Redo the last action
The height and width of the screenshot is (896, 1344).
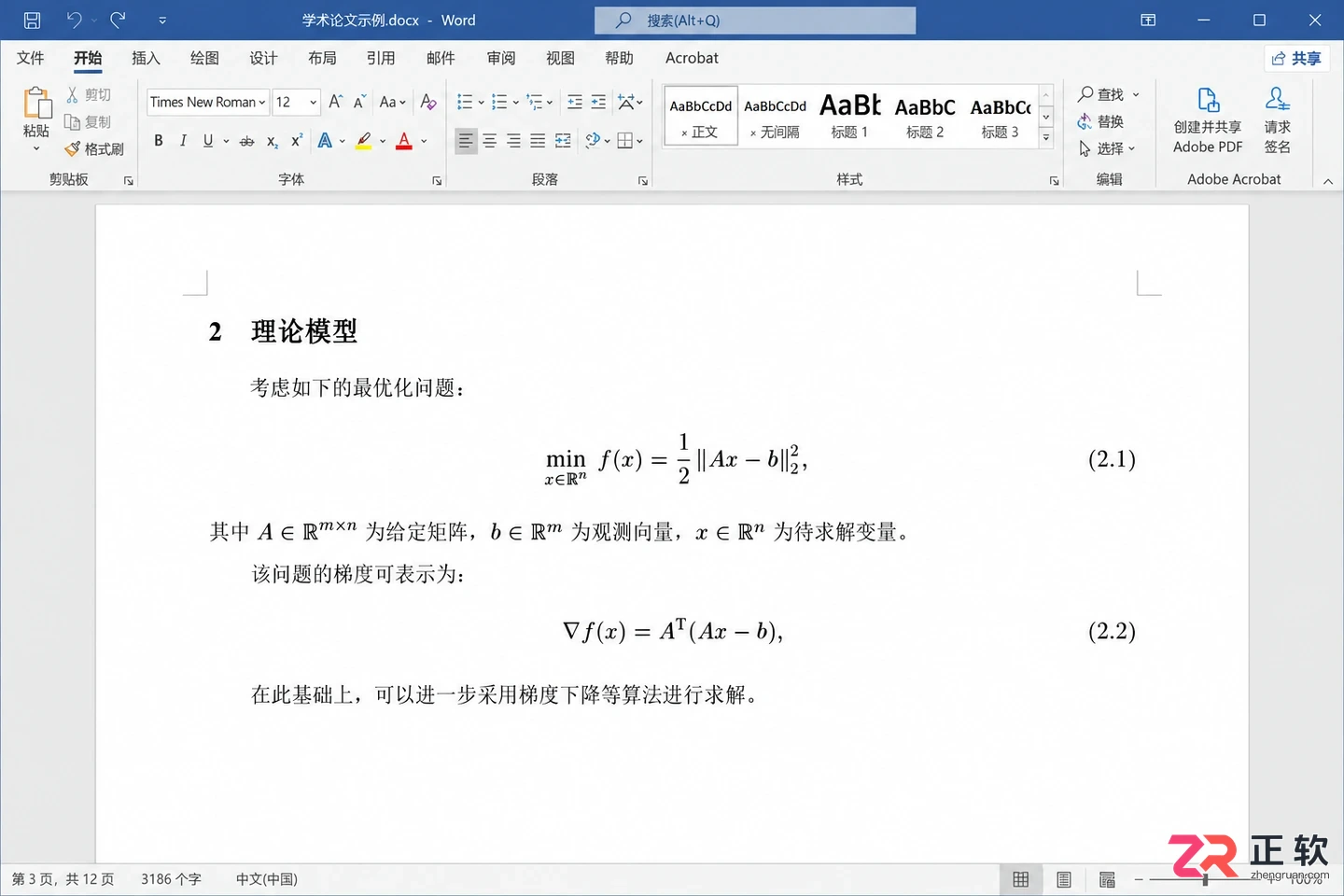[118, 20]
